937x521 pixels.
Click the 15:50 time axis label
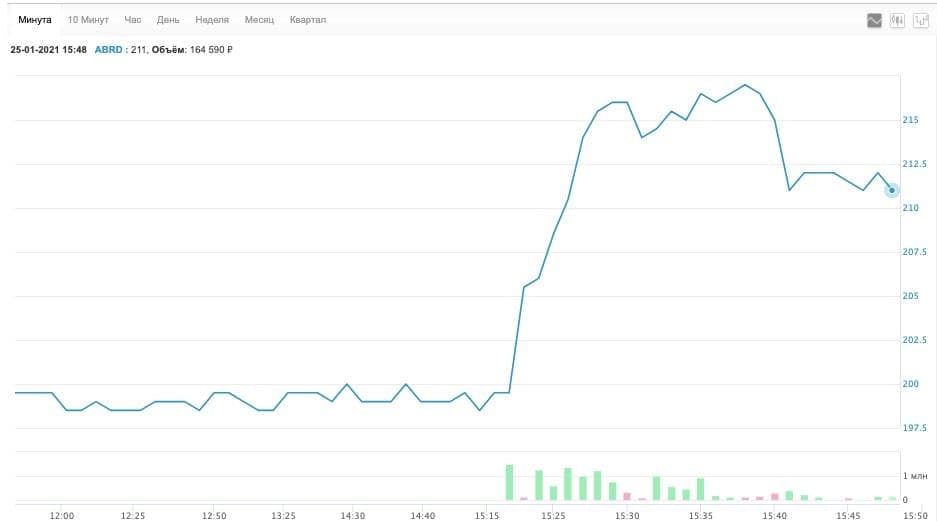click(915, 516)
